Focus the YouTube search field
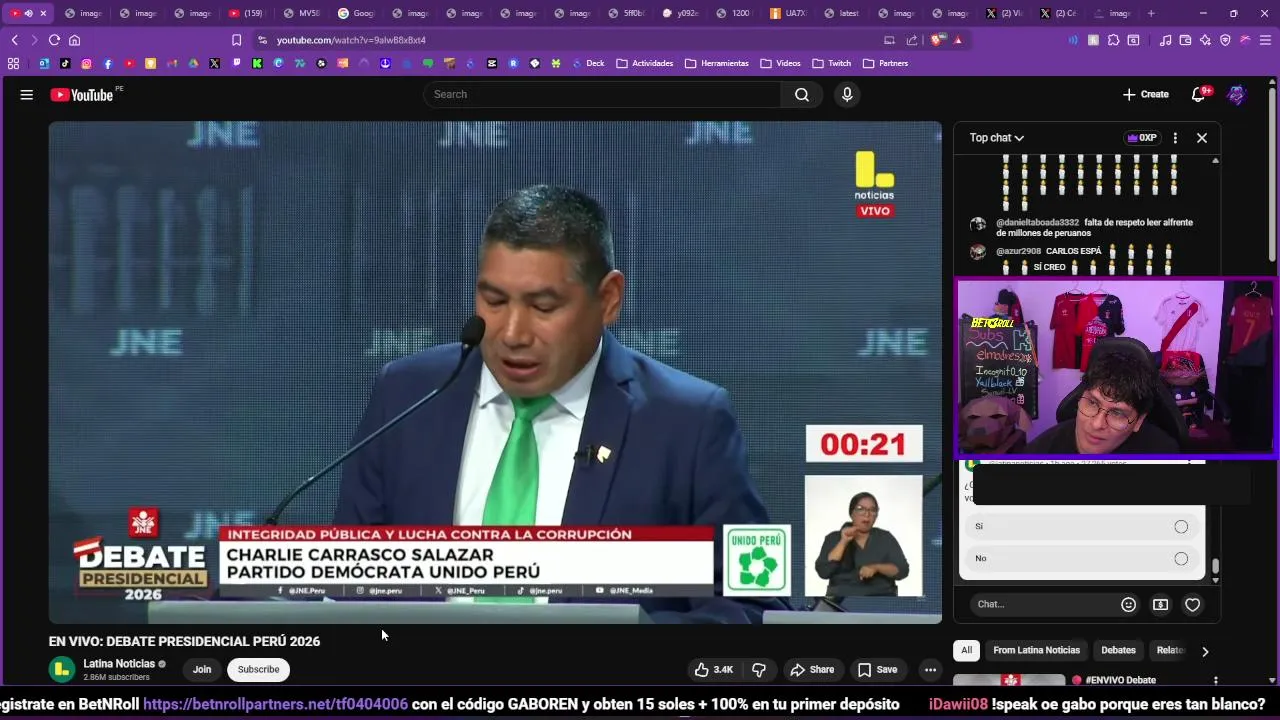1280x720 pixels. (603, 95)
